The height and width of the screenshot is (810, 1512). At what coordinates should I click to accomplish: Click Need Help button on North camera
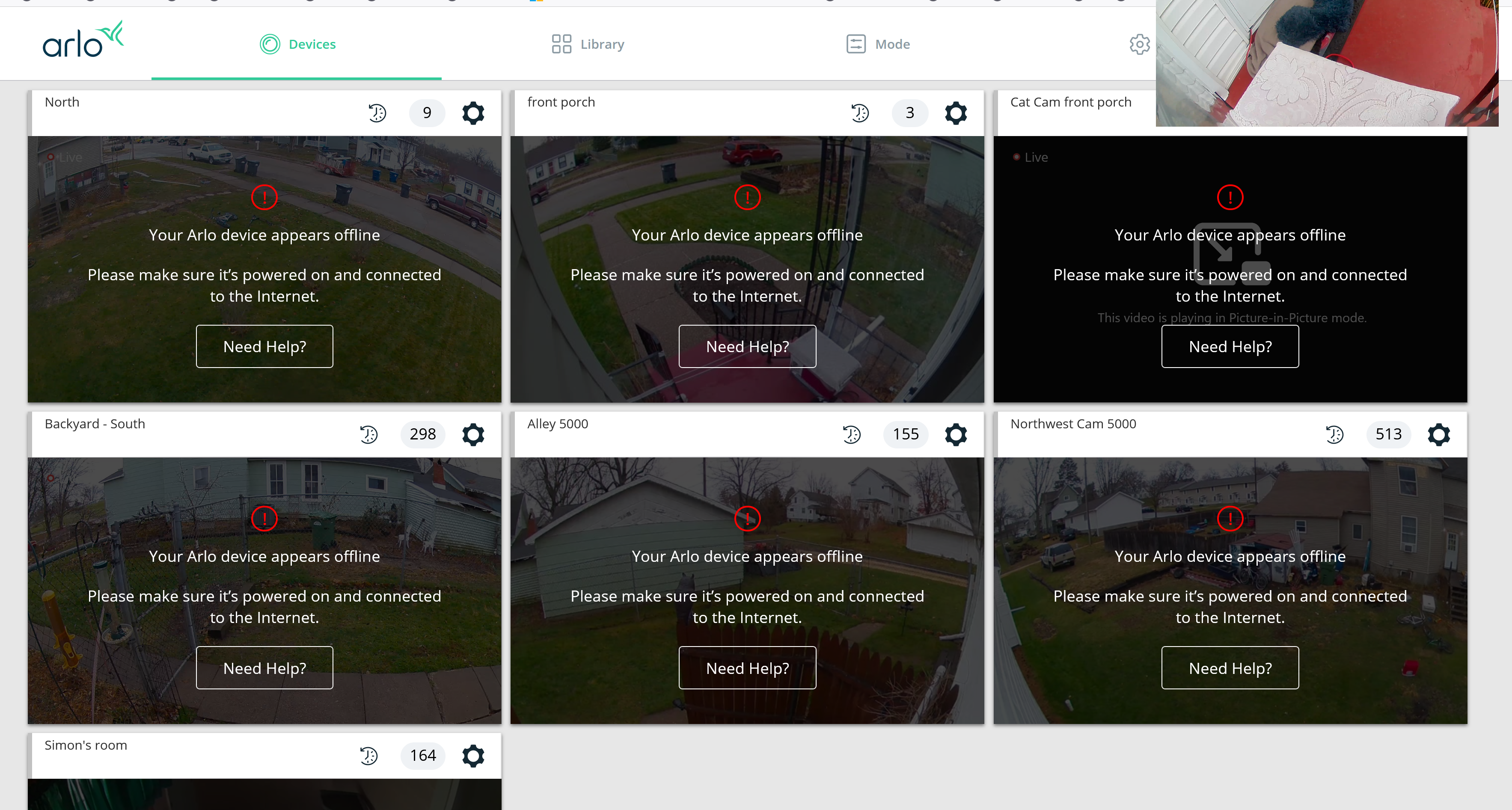[265, 346]
